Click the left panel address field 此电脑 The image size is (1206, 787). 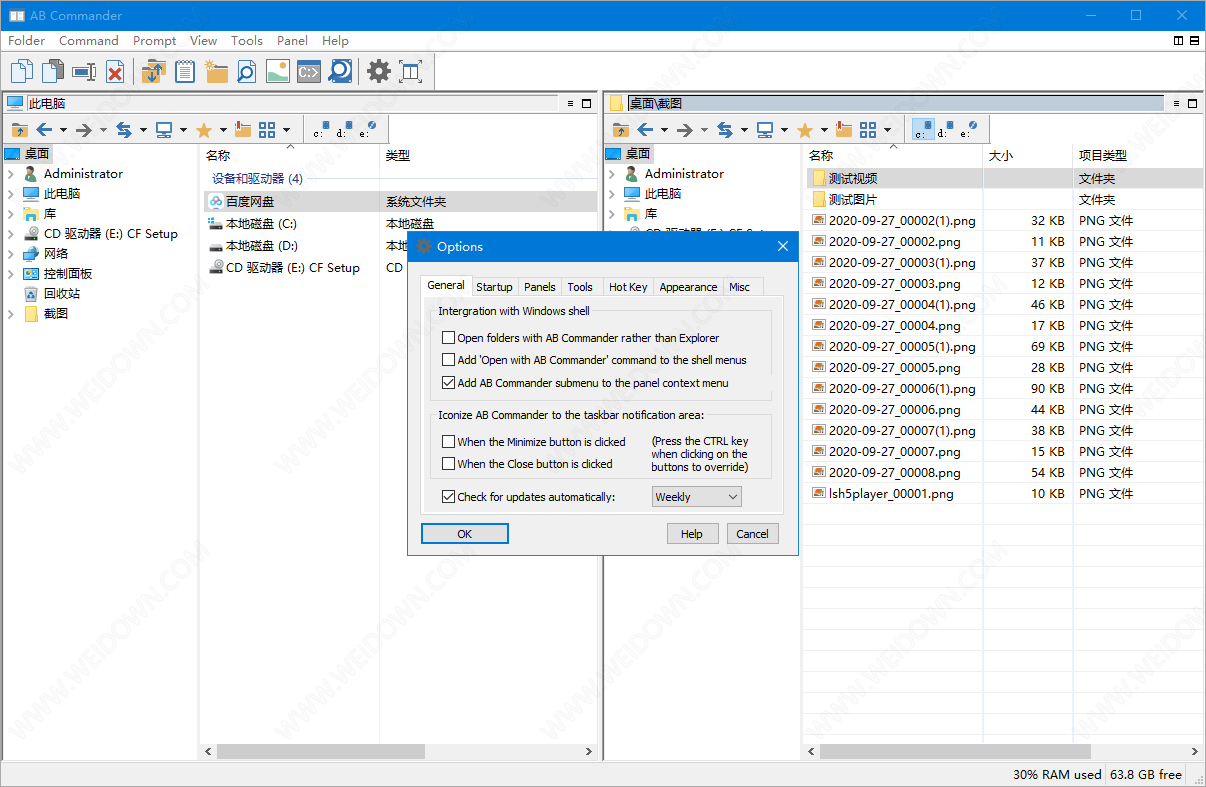pos(292,103)
